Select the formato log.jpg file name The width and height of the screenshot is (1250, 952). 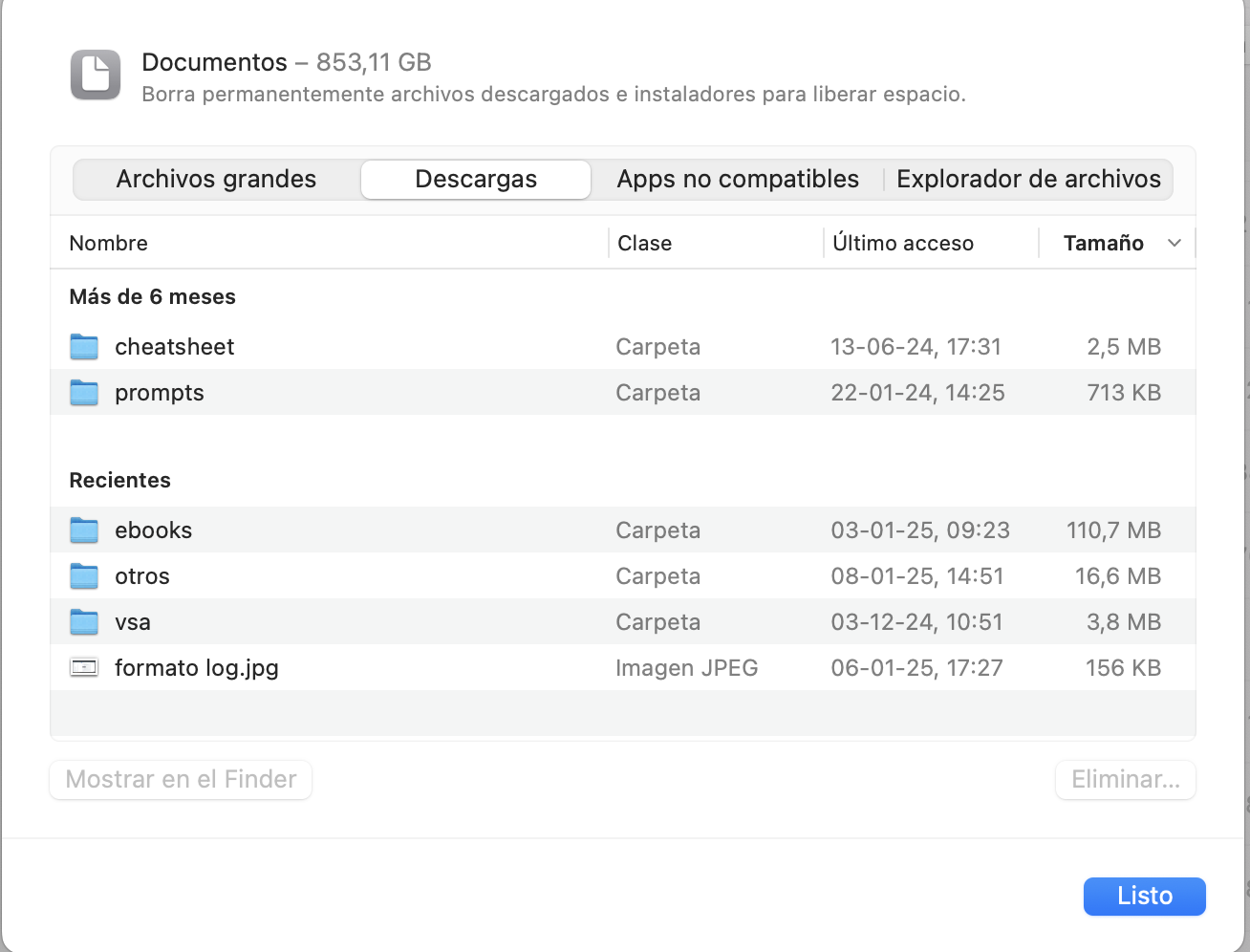(x=197, y=668)
